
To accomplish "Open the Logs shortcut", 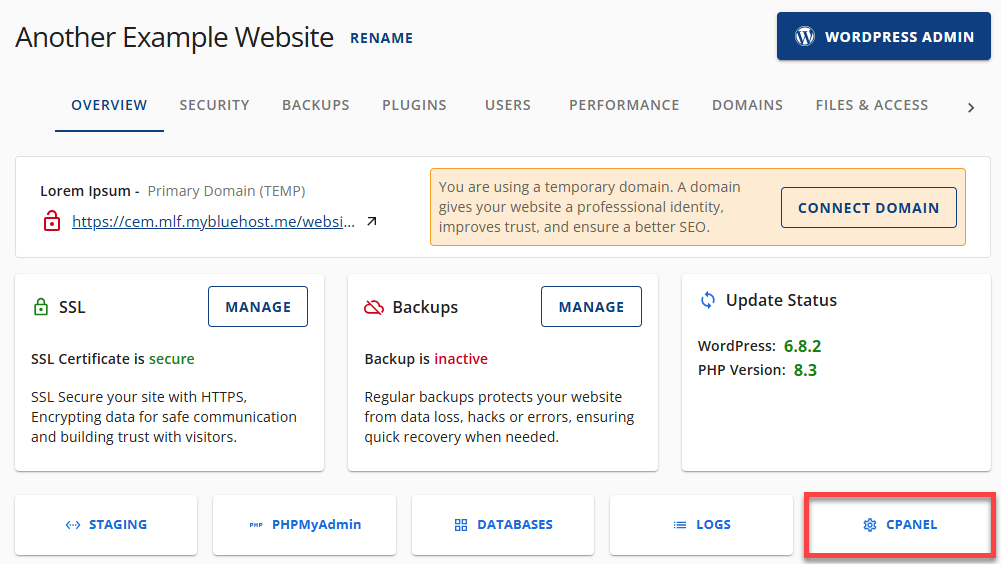I will (x=701, y=525).
